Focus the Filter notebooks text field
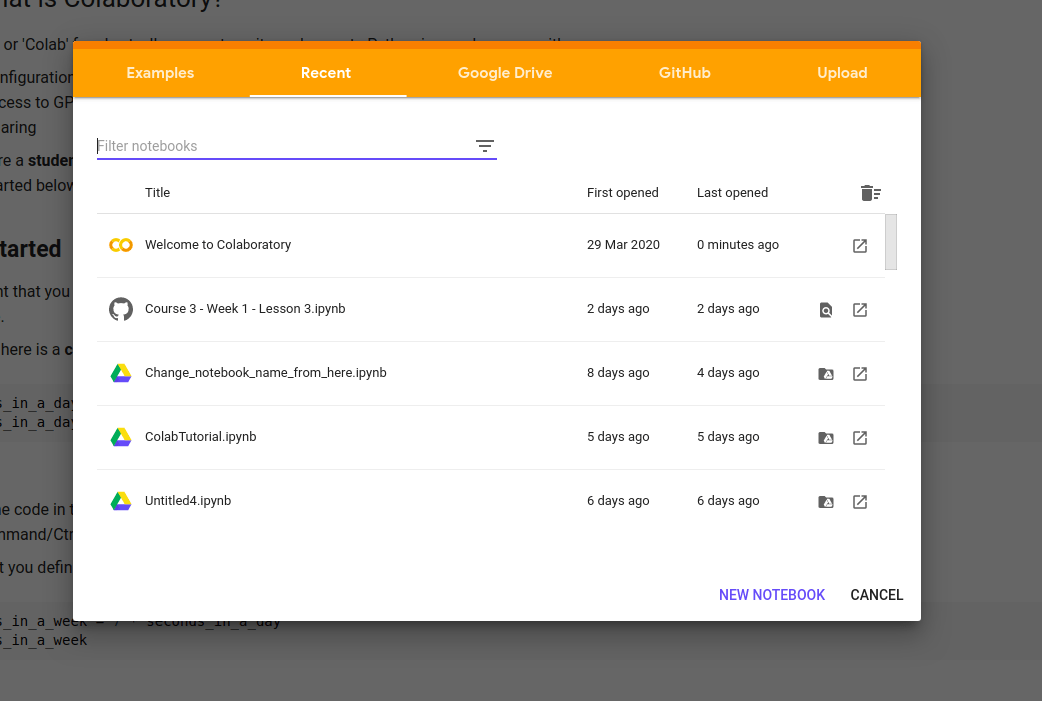 pos(280,146)
